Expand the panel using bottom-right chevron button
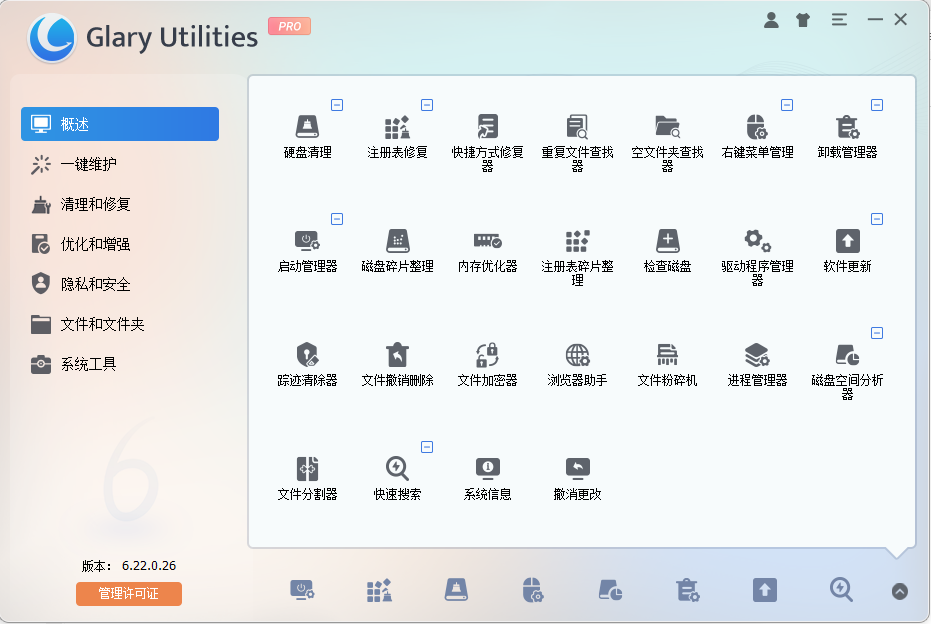 click(x=899, y=591)
